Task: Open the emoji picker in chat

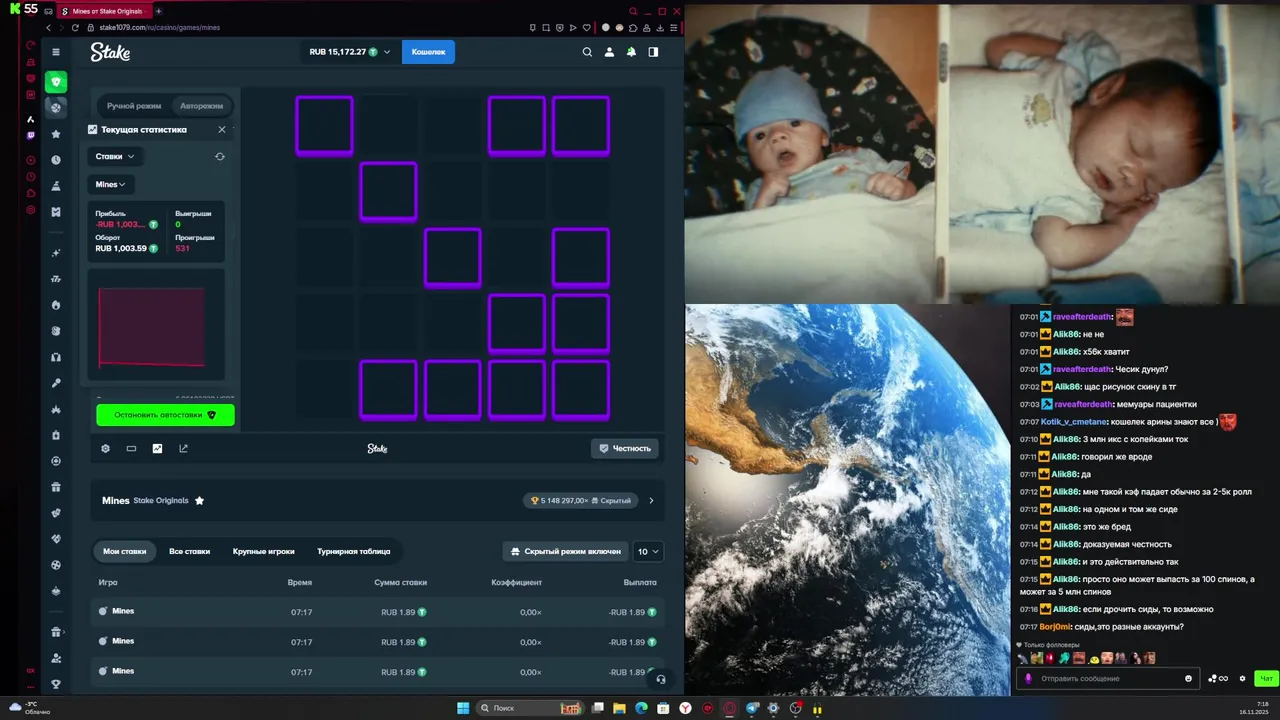Action: (x=1188, y=678)
